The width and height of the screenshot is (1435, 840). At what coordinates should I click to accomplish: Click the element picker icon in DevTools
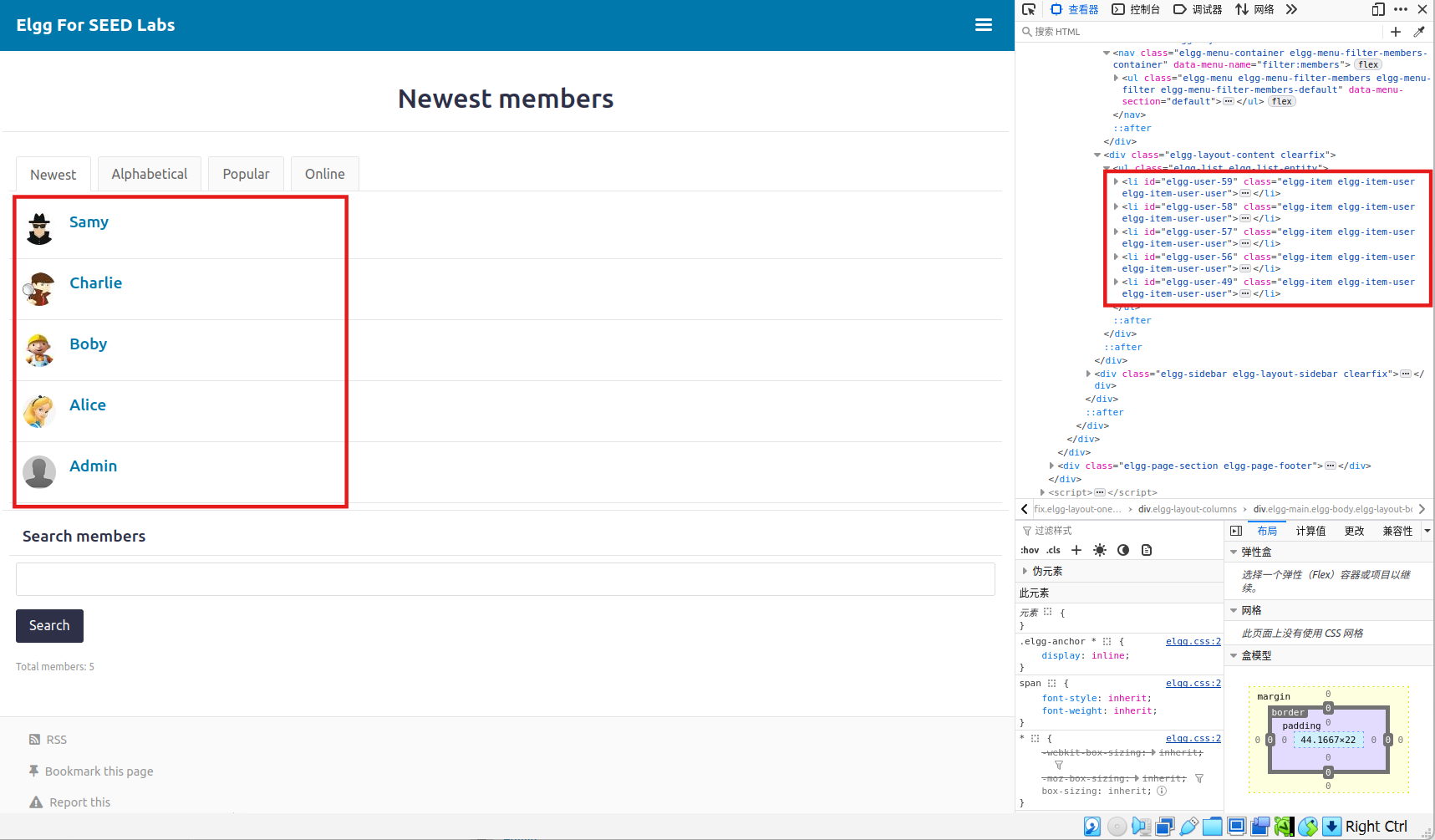click(x=1029, y=9)
